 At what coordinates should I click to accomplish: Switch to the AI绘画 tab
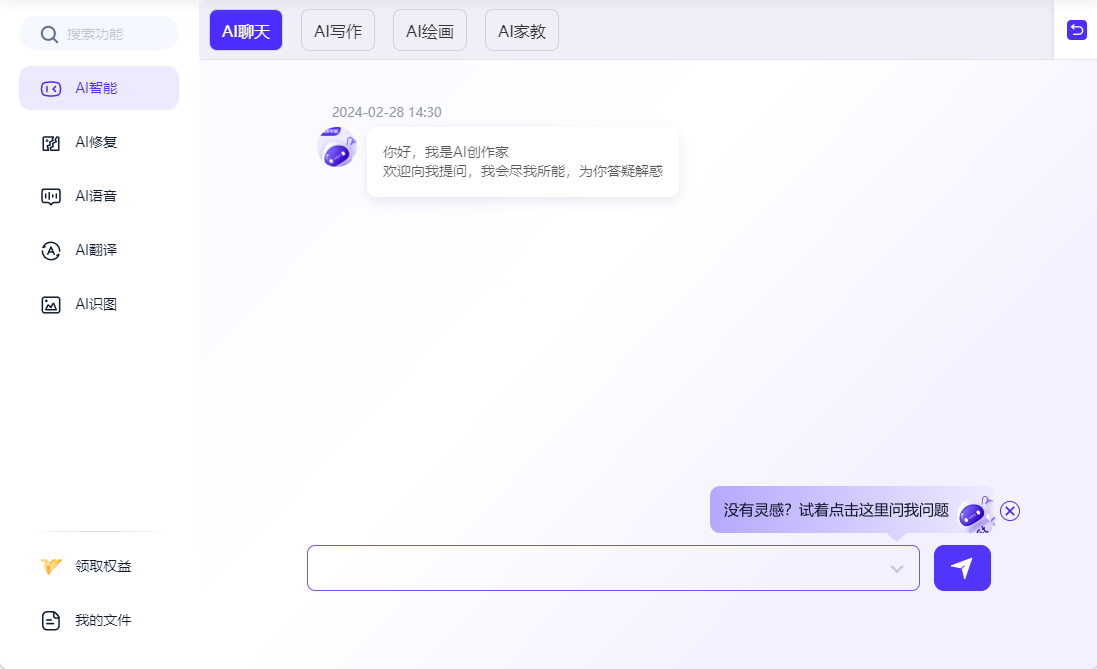coord(430,30)
